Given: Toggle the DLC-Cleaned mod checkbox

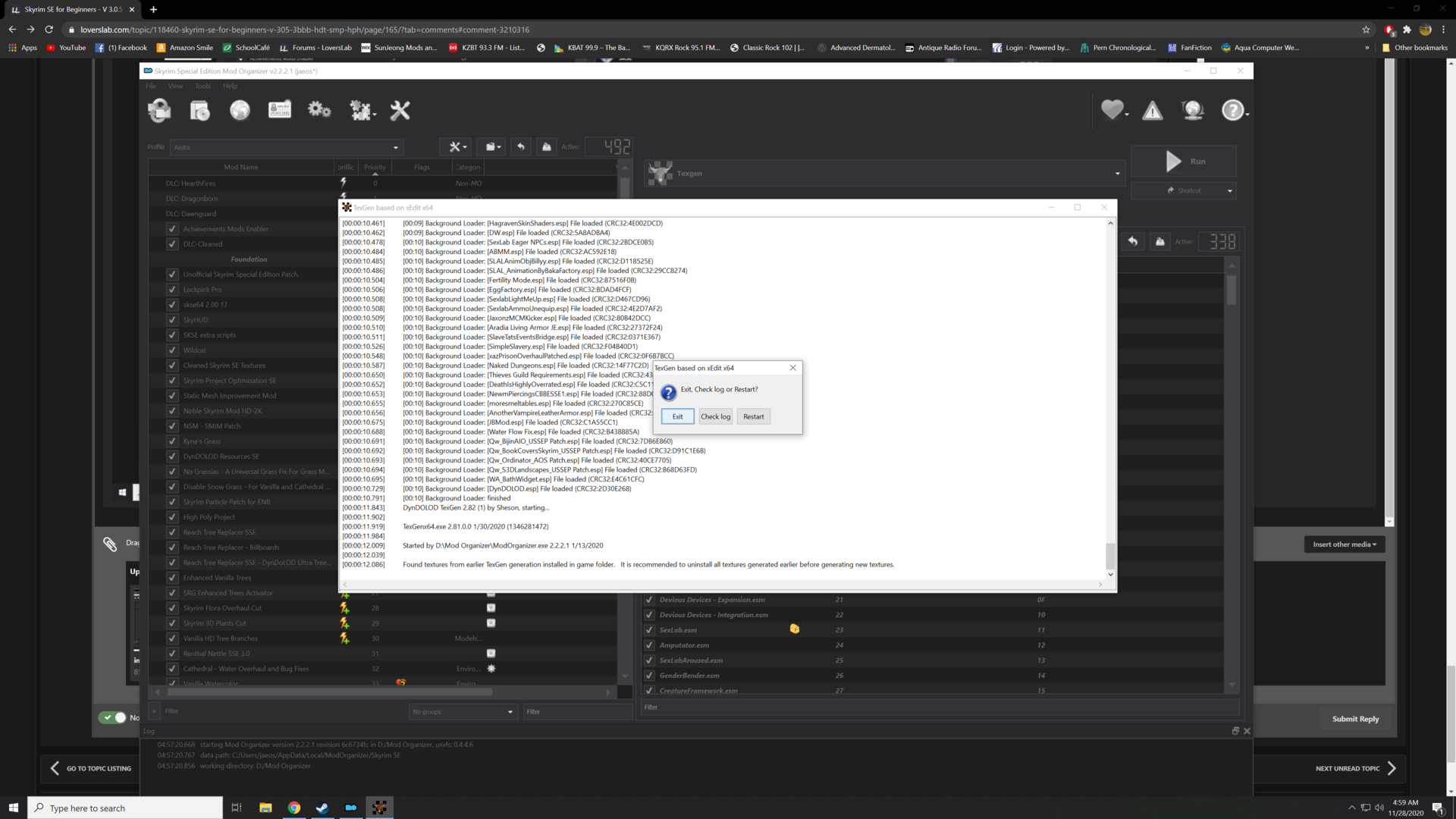Looking at the screenshot, I should pyautogui.click(x=172, y=244).
